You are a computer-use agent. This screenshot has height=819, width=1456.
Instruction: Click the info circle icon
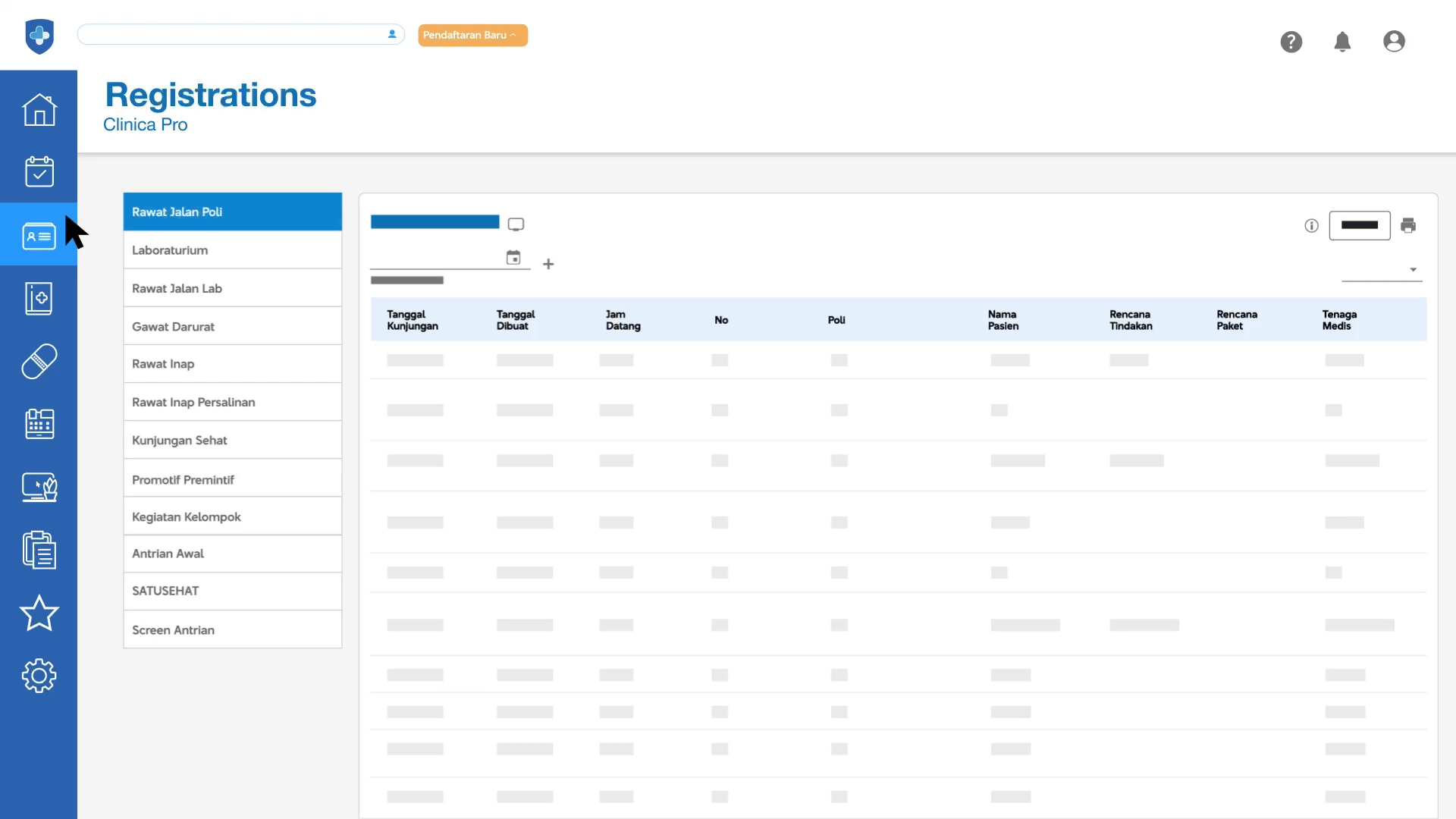(x=1311, y=225)
